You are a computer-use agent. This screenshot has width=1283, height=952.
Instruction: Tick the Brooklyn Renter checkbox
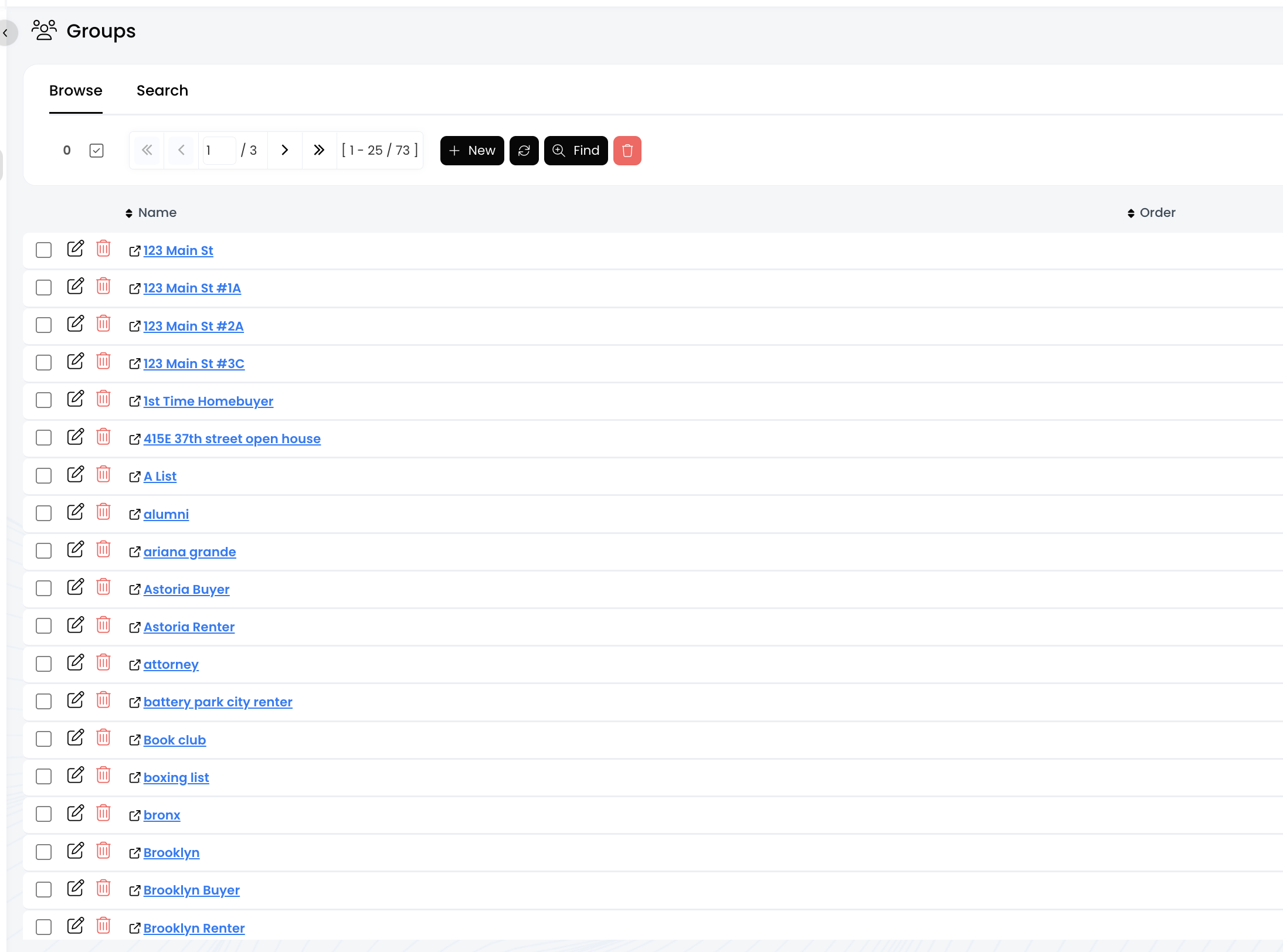pos(43,927)
